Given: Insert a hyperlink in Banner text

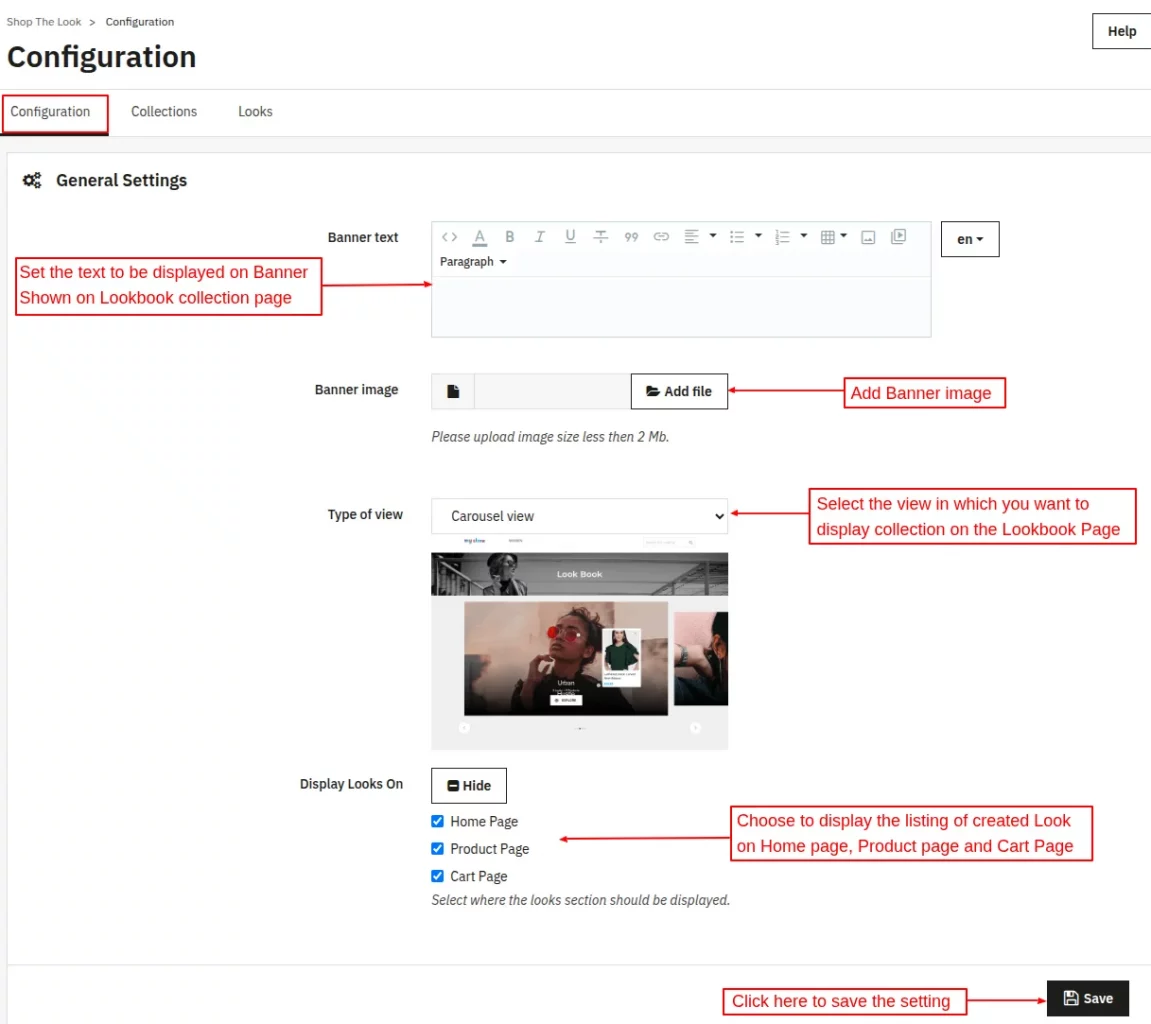Looking at the screenshot, I should point(661,236).
